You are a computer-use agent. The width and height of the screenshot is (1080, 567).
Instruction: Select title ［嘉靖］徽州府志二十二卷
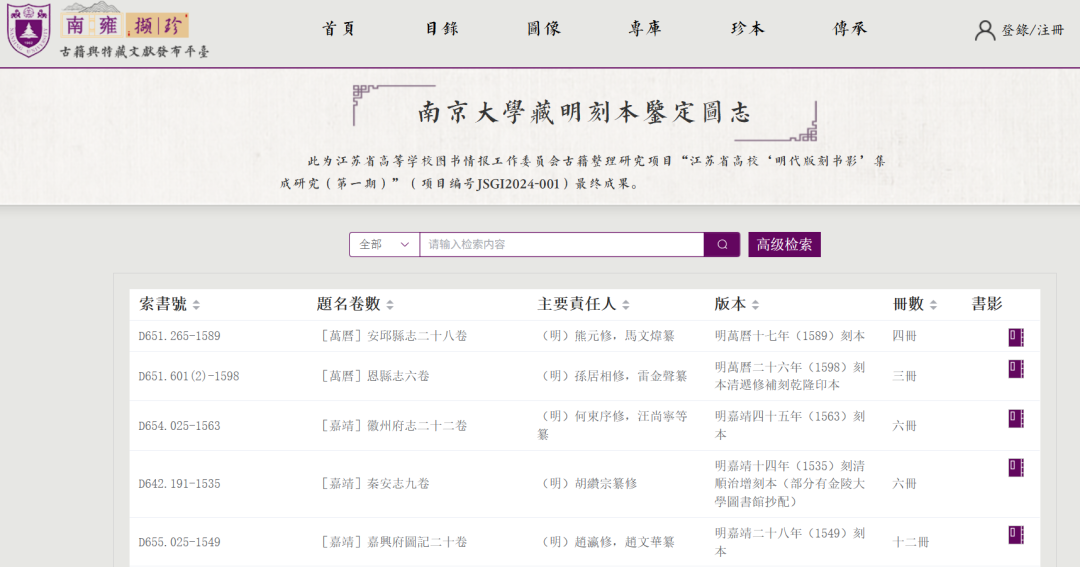pos(392,426)
